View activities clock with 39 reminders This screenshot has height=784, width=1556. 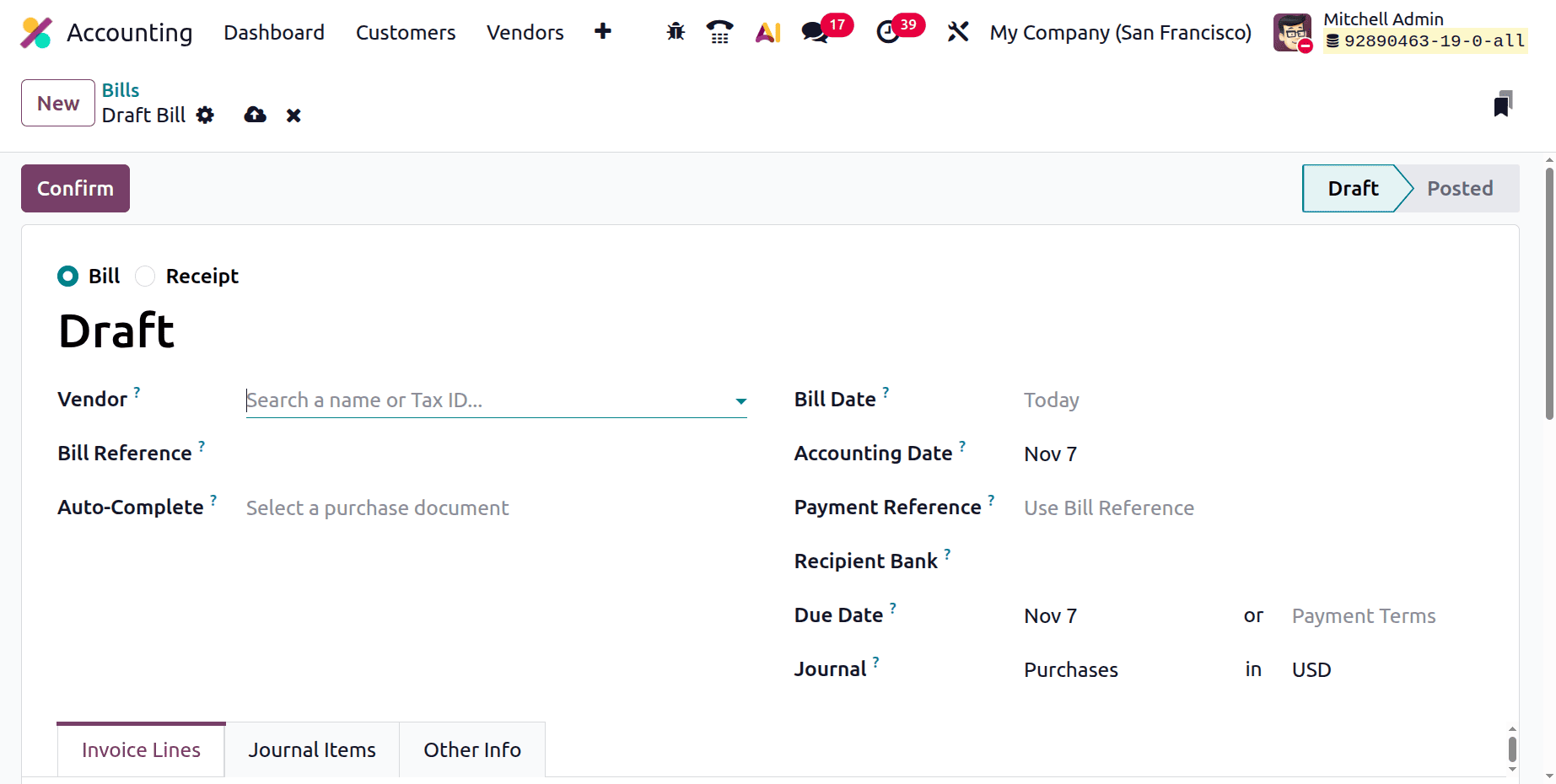889,34
